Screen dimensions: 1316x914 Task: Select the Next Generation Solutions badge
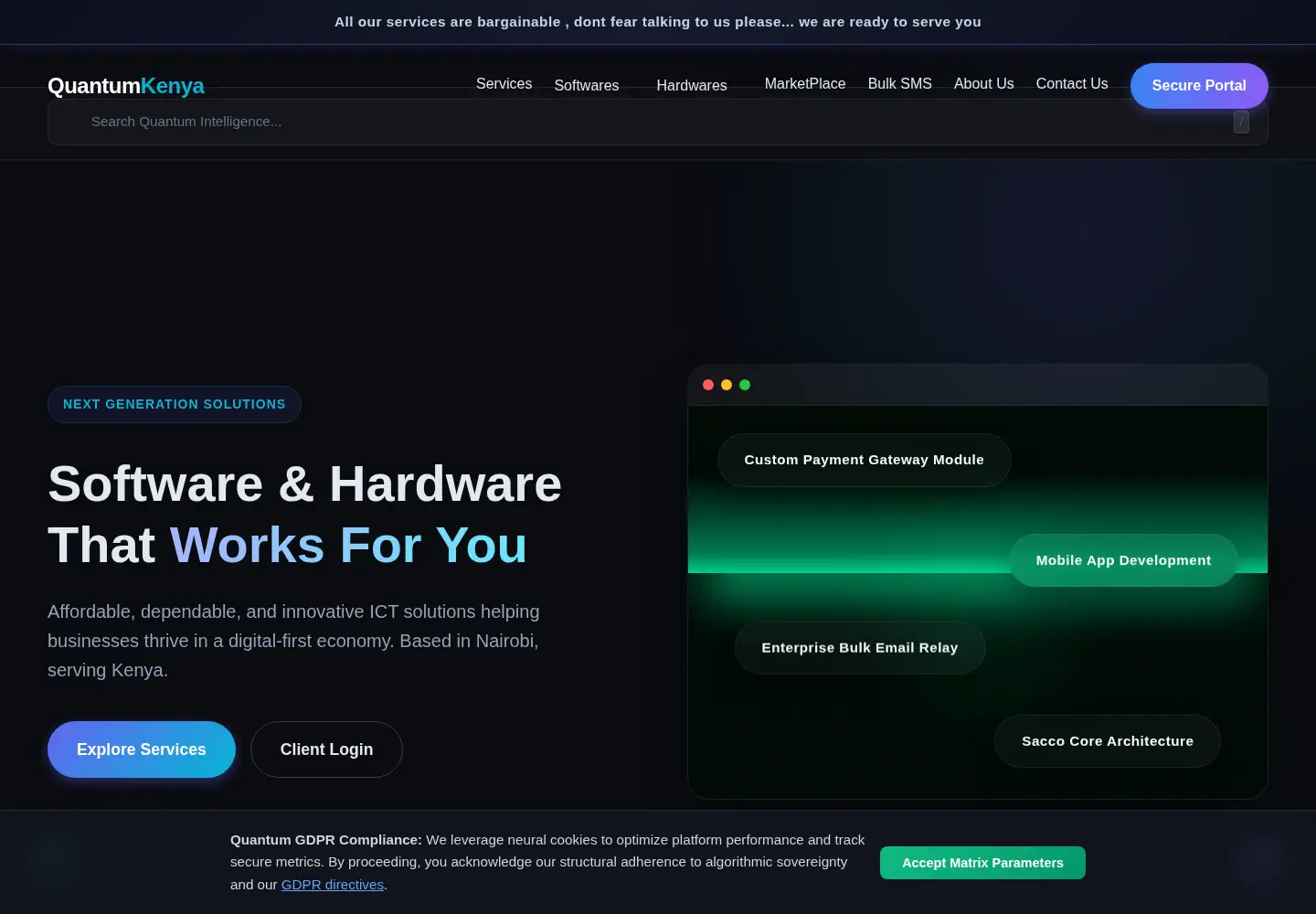(175, 404)
